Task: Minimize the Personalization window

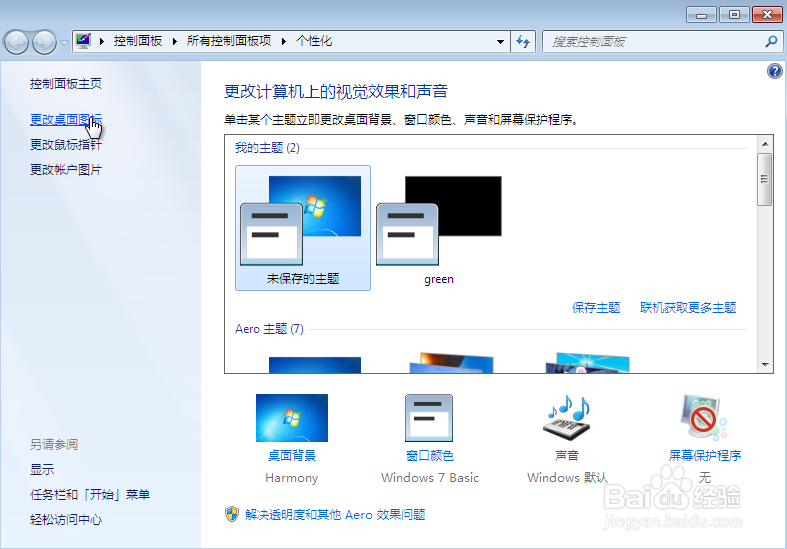Action: coord(701,15)
